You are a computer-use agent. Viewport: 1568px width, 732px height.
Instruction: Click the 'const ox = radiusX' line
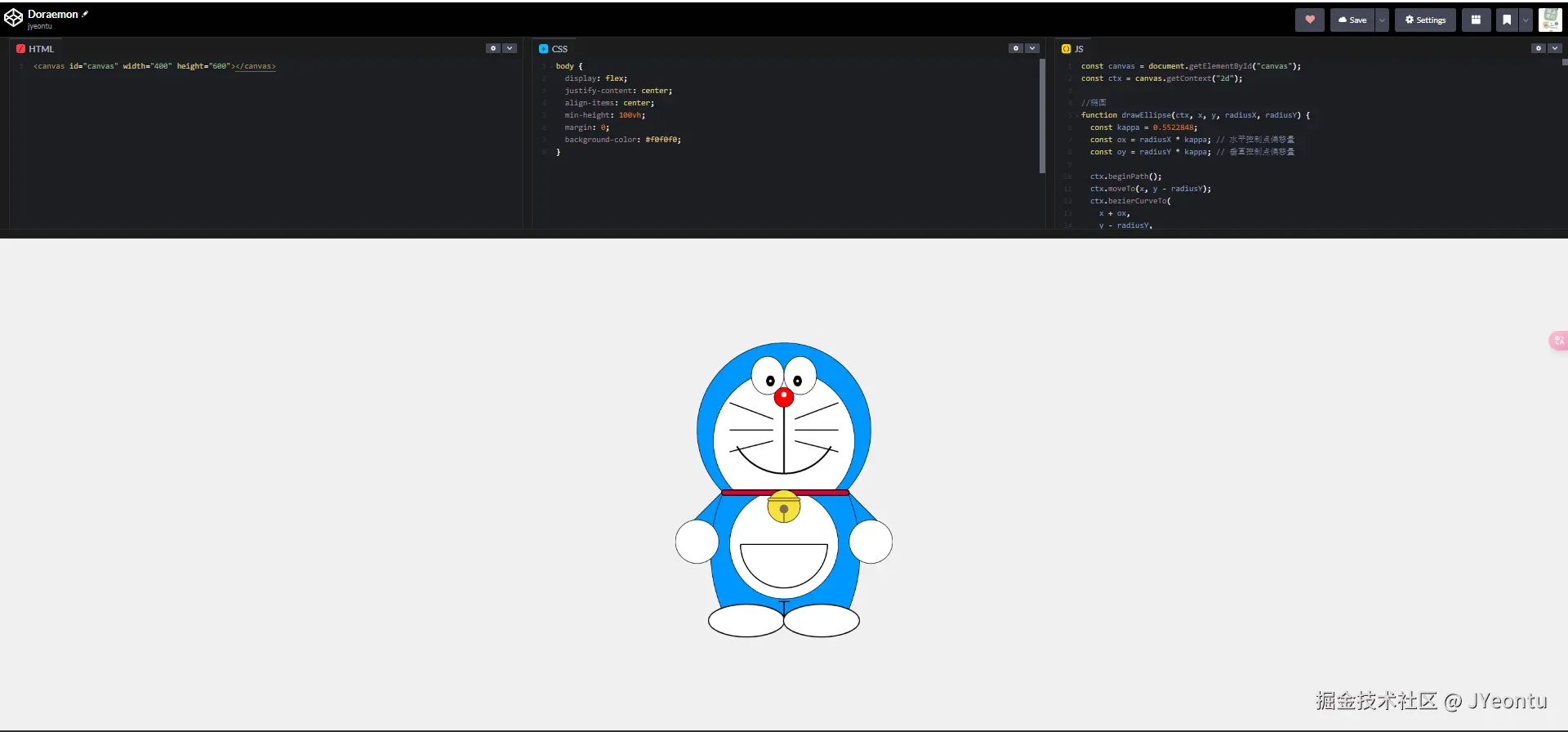coord(1192,140)
